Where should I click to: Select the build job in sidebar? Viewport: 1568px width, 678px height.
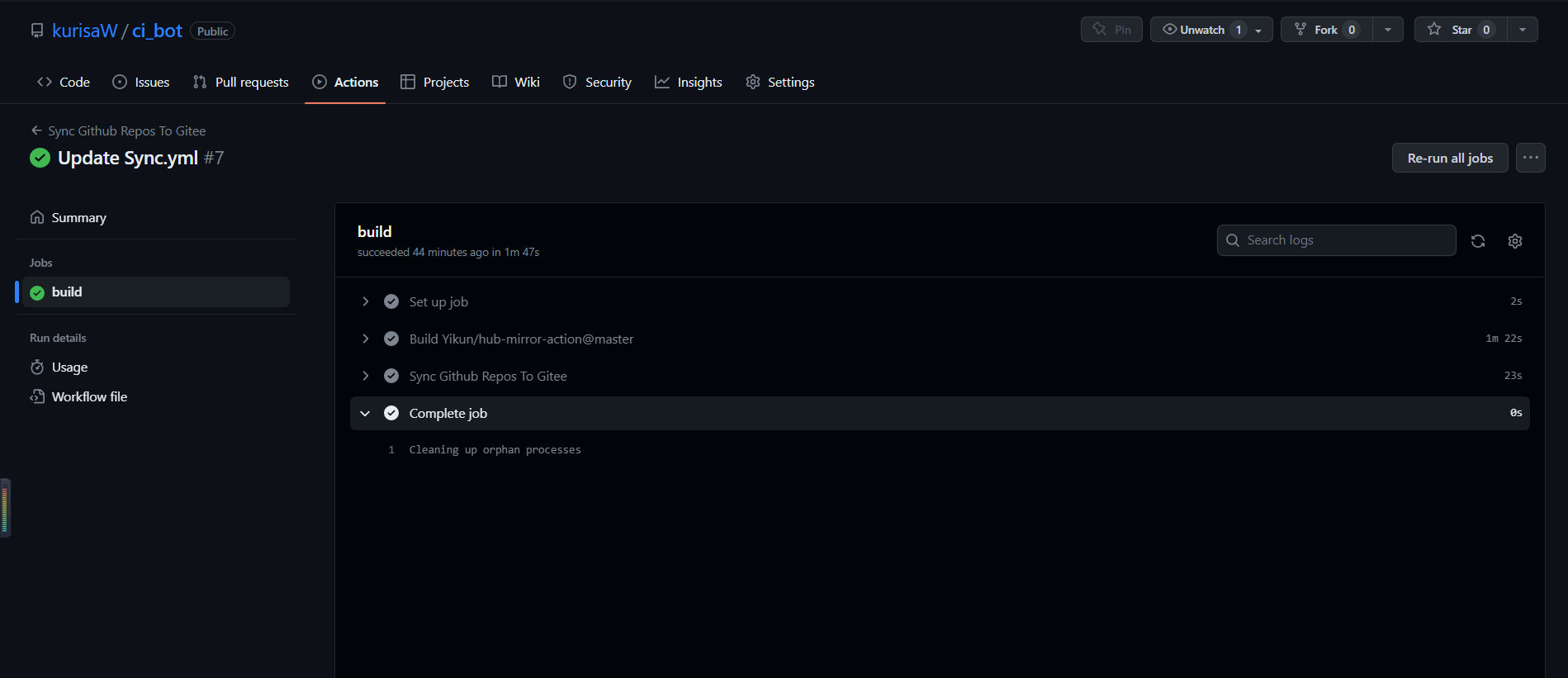click(156, 292)
